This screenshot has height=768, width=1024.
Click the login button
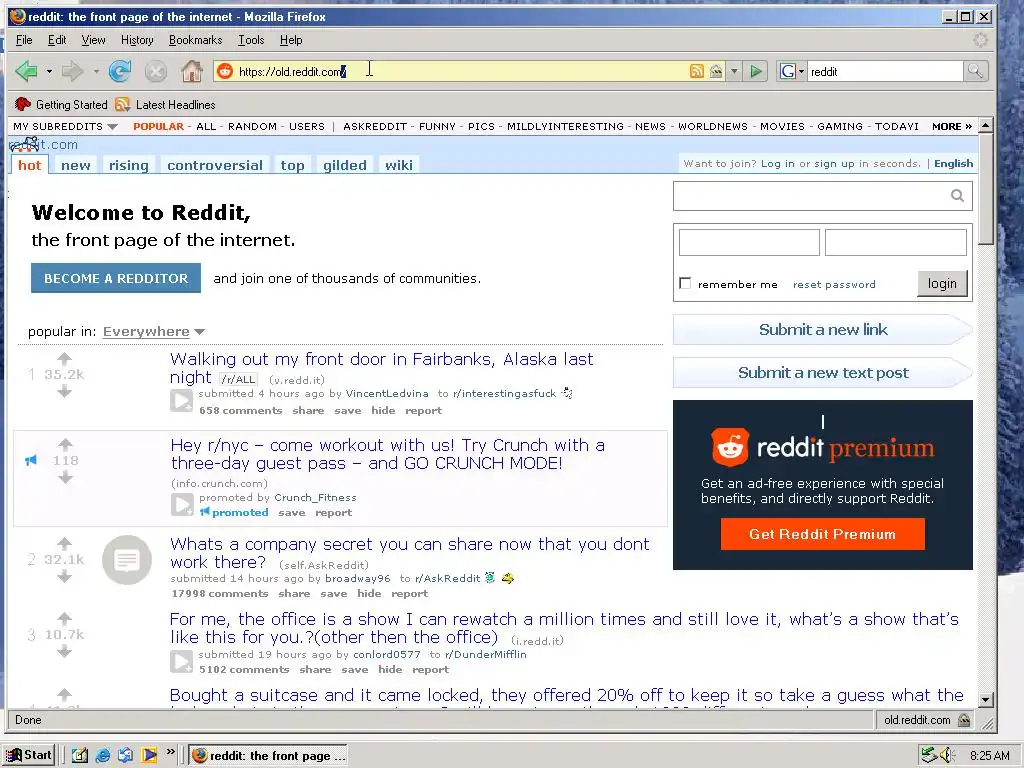[x=942, y=283]
